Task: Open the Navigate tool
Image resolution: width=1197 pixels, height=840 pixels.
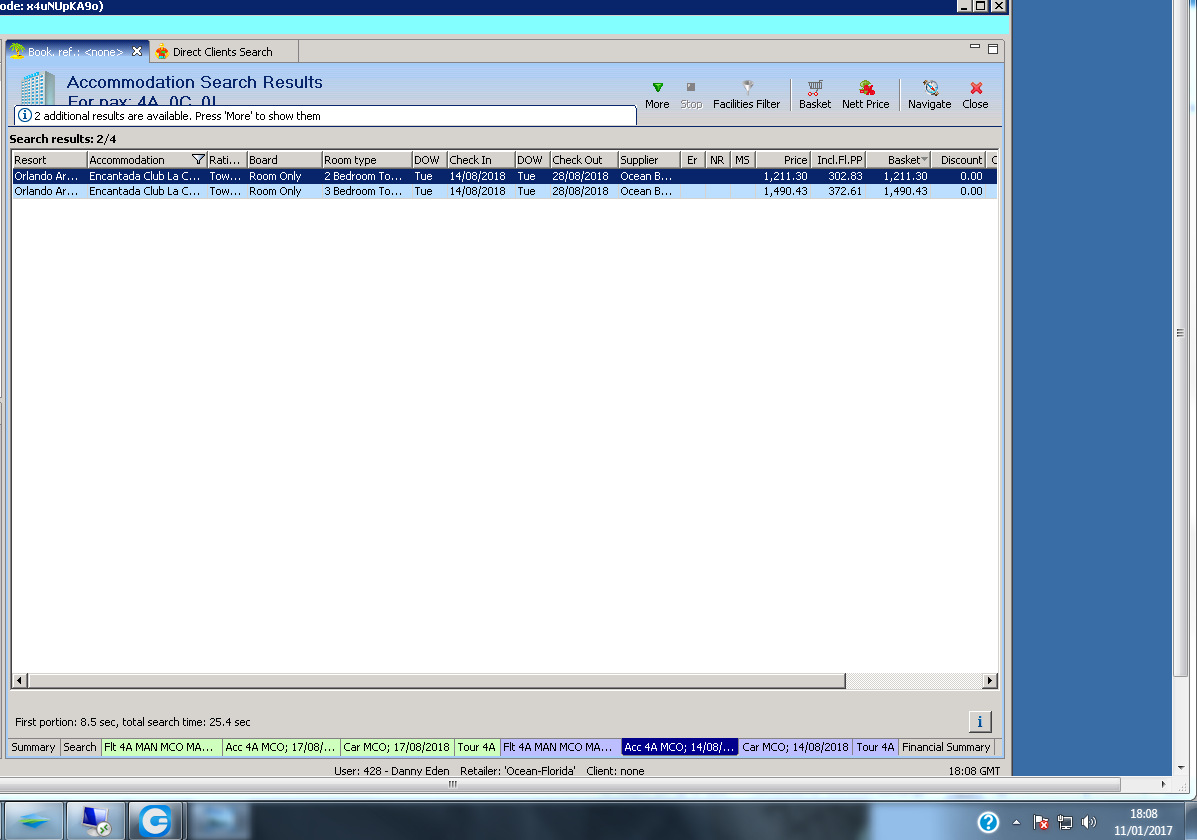Action: pos(929,95)
